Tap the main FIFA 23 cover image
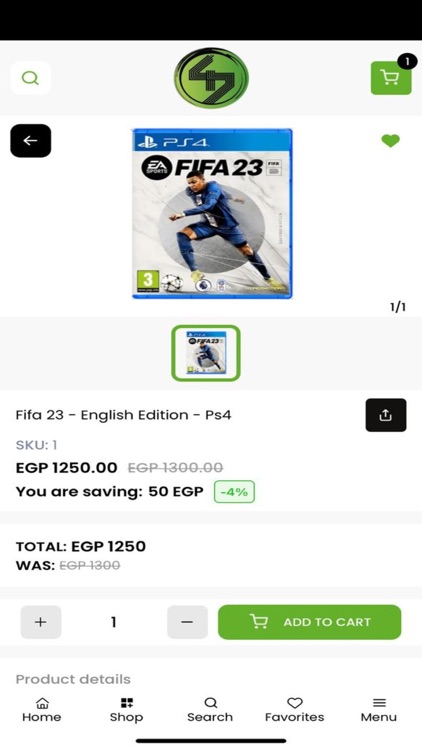Image resolution: width=422 pixels, height=750 pixels. (212, 214)
